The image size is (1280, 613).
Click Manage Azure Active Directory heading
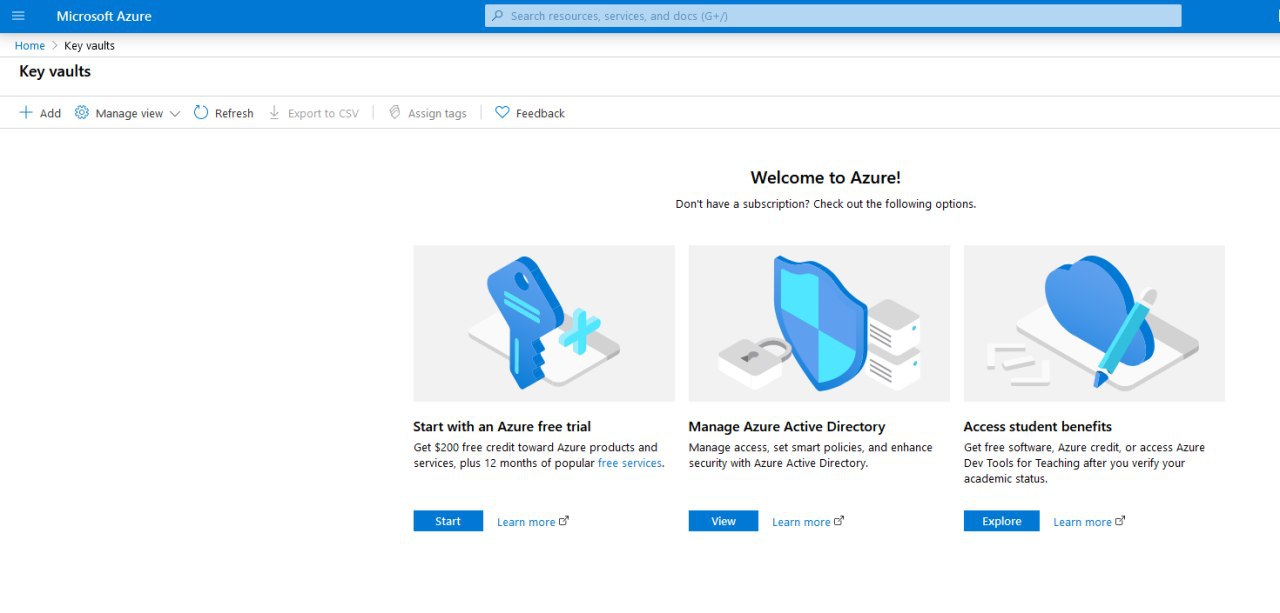tap(787, 427)
